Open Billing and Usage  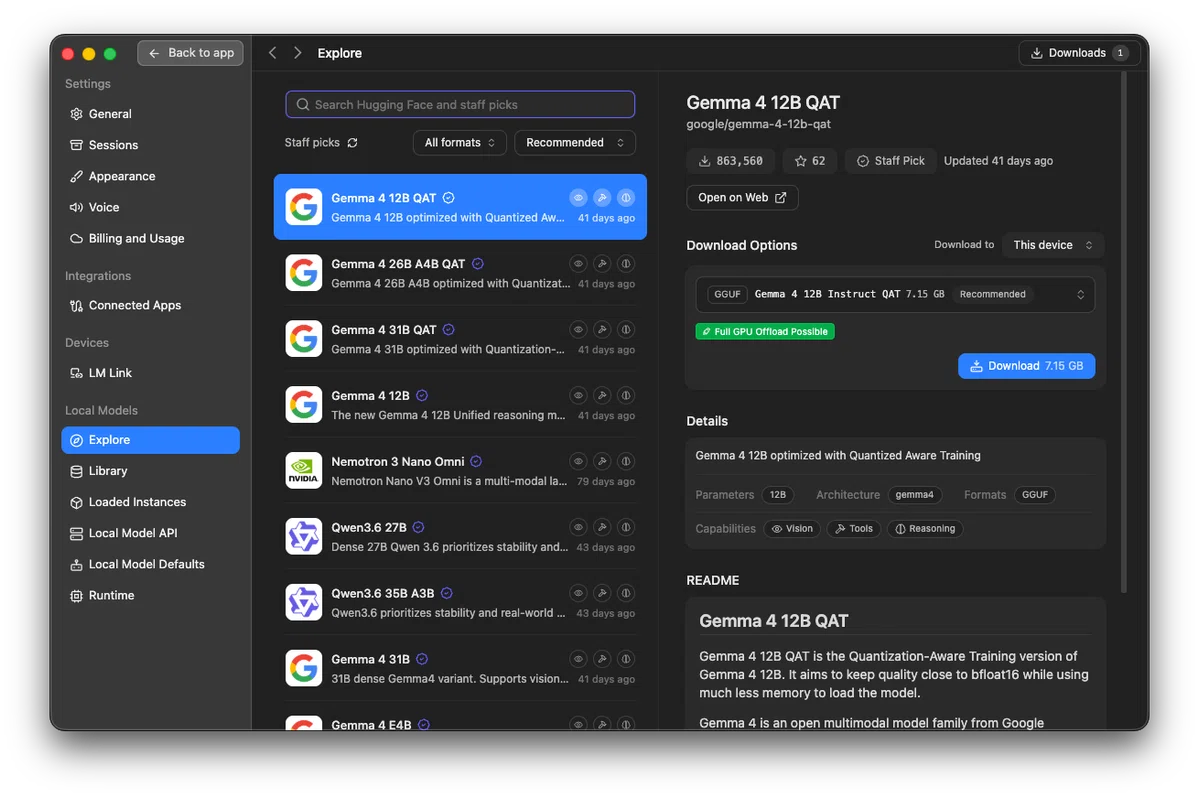pyautogui.click(x=150, y=238)
